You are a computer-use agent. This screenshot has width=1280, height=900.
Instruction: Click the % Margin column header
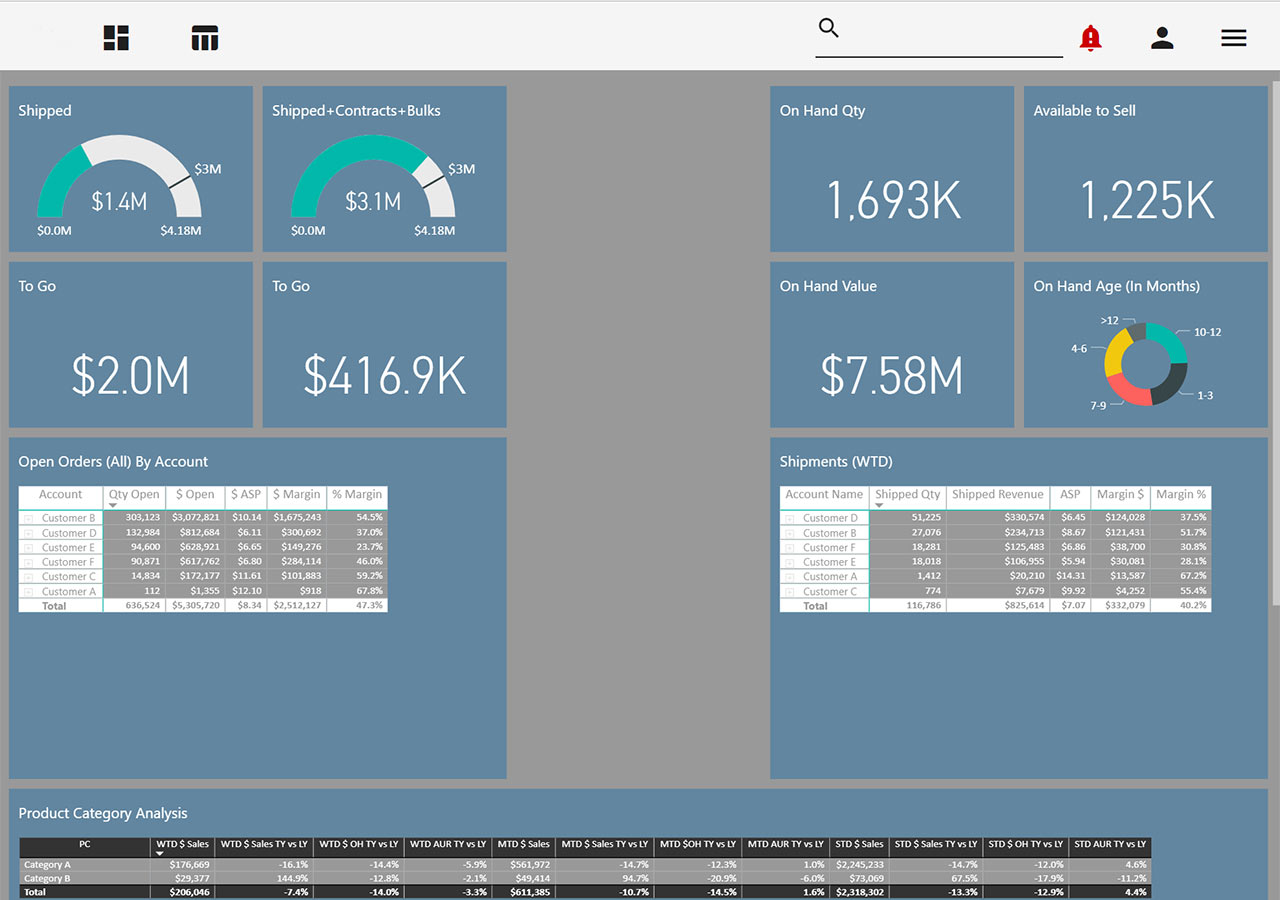click(357, 494)
